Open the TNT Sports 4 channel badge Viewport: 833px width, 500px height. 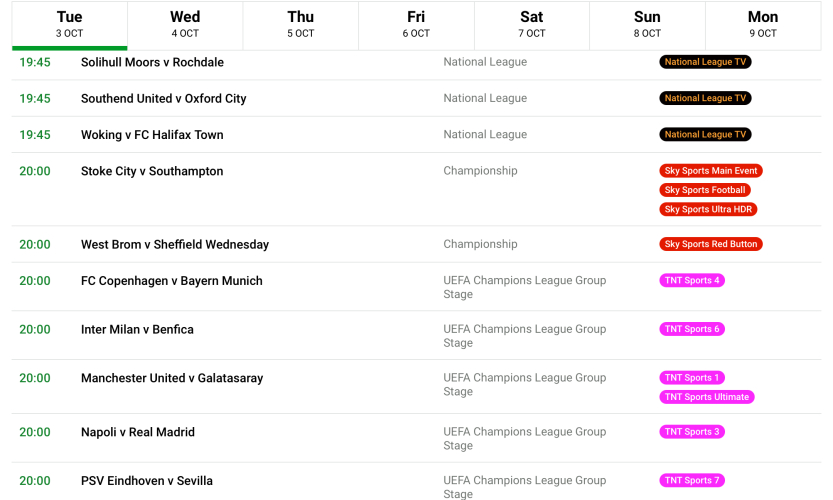[692, 280]
